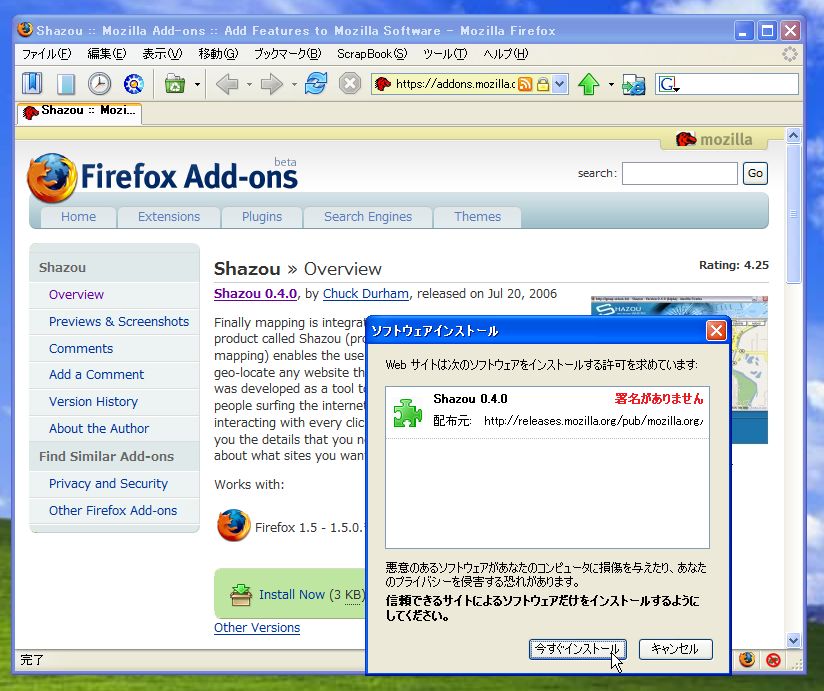Click the install package icon beside Install Now
The image size is (824, 691).
[x=241, y=594]
